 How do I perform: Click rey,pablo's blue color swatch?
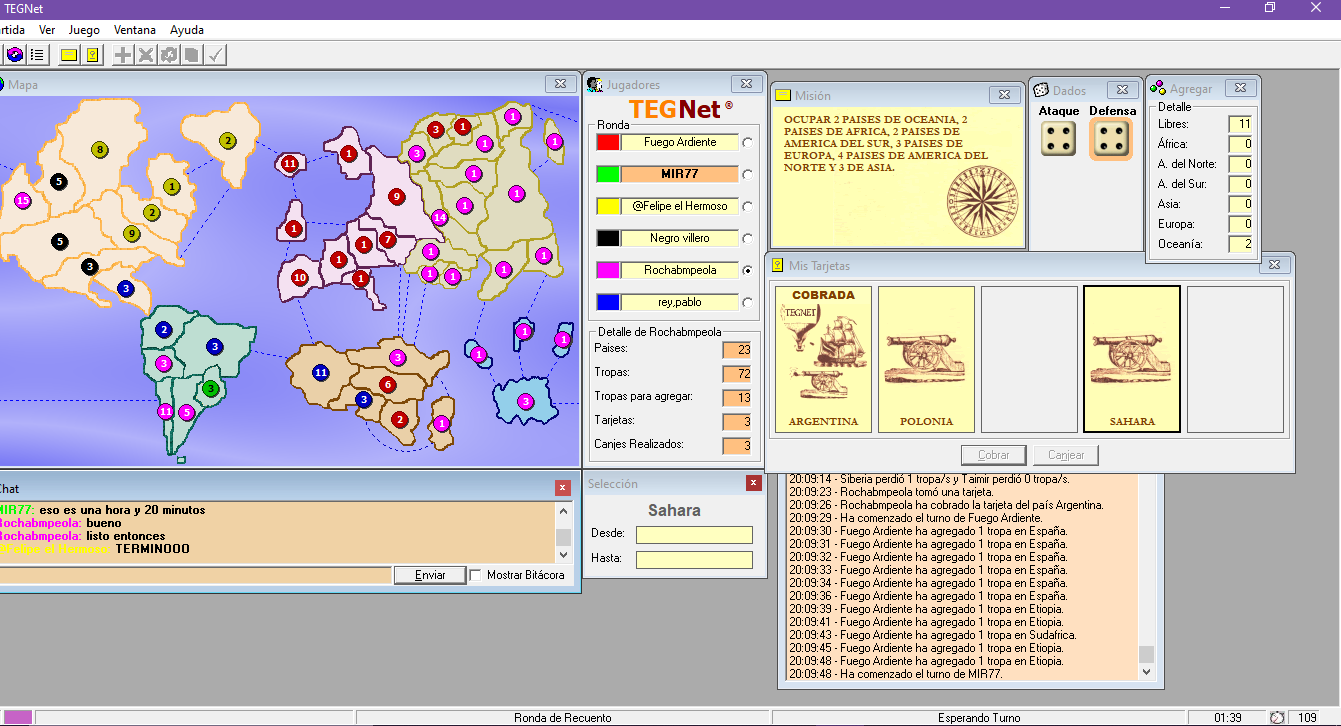(x=608, y=303)
